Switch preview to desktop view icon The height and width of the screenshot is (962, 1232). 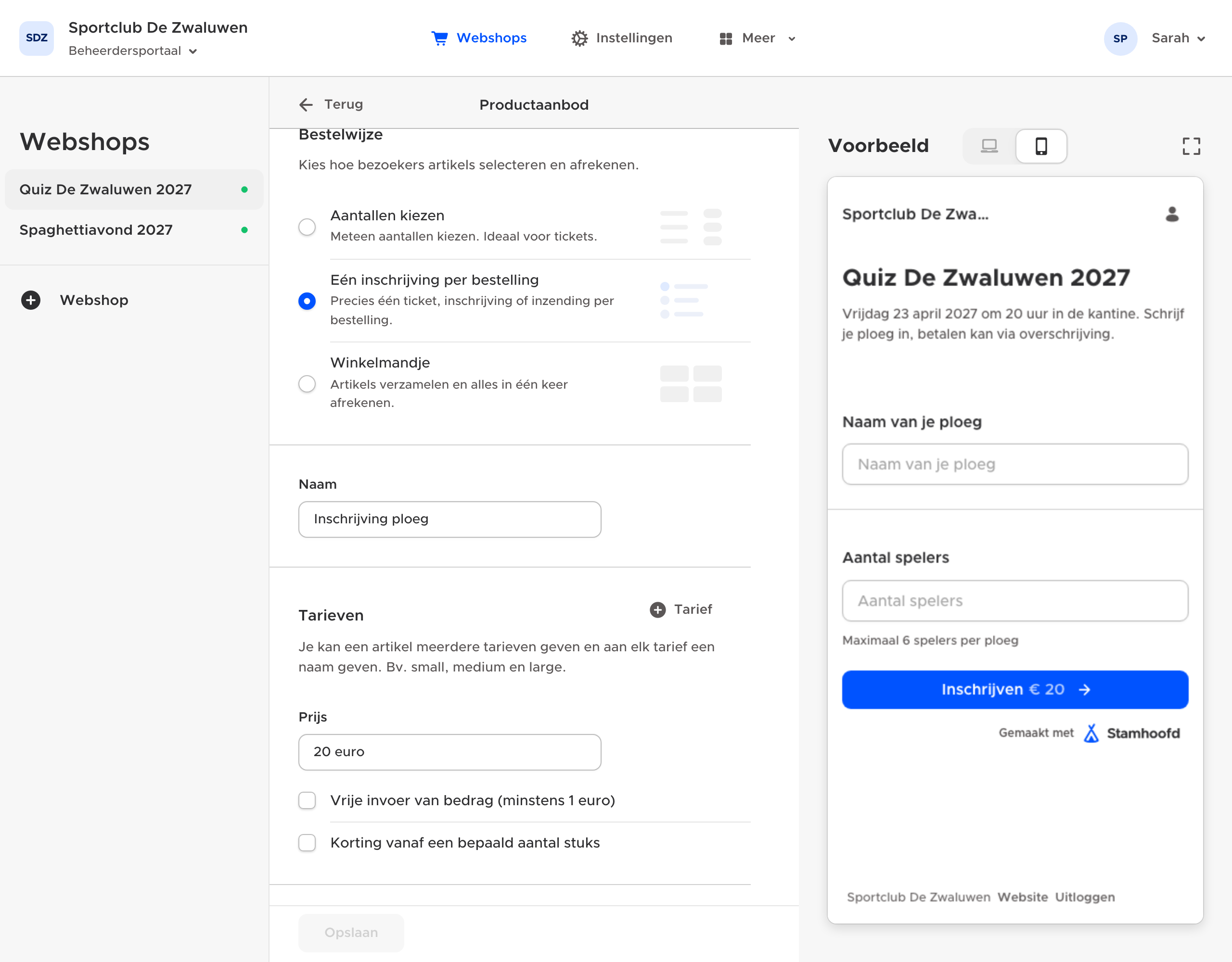[989, 146]
